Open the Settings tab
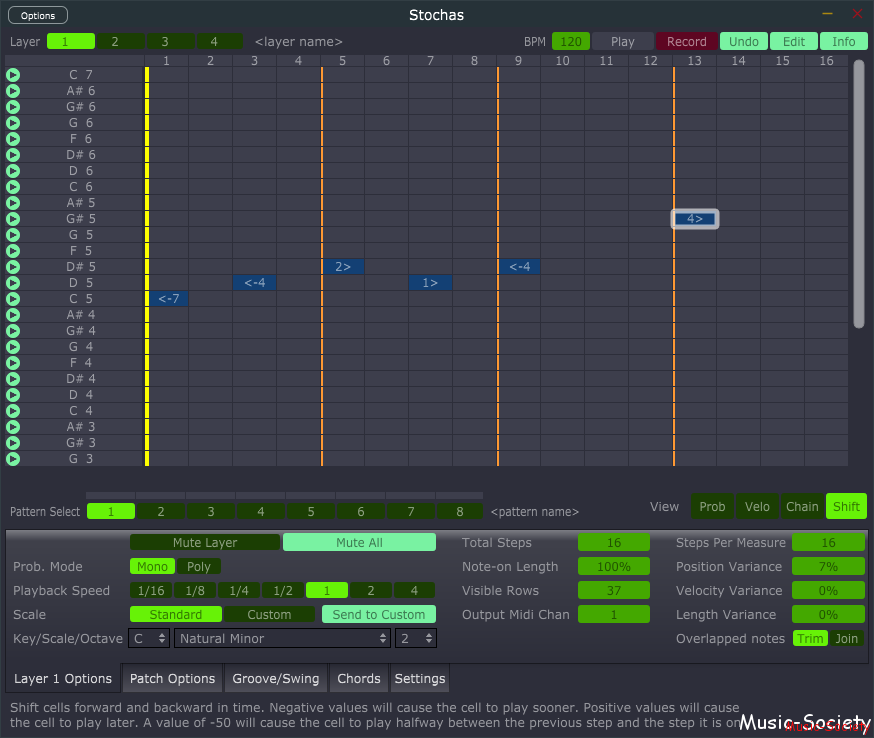 click(420, 678)
